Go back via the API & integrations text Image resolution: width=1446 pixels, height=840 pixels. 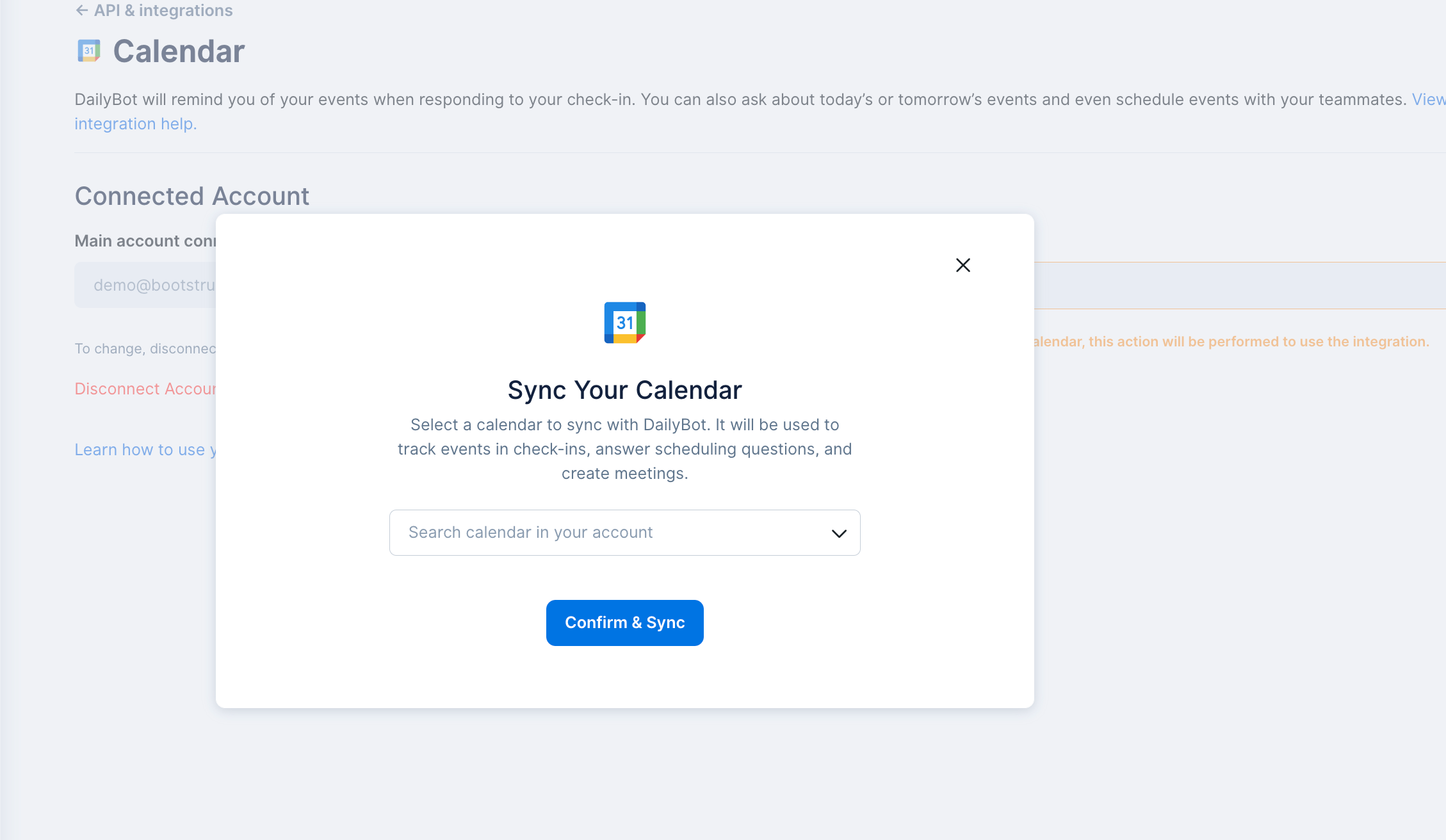pyautogui.click(x=163, y=10)
